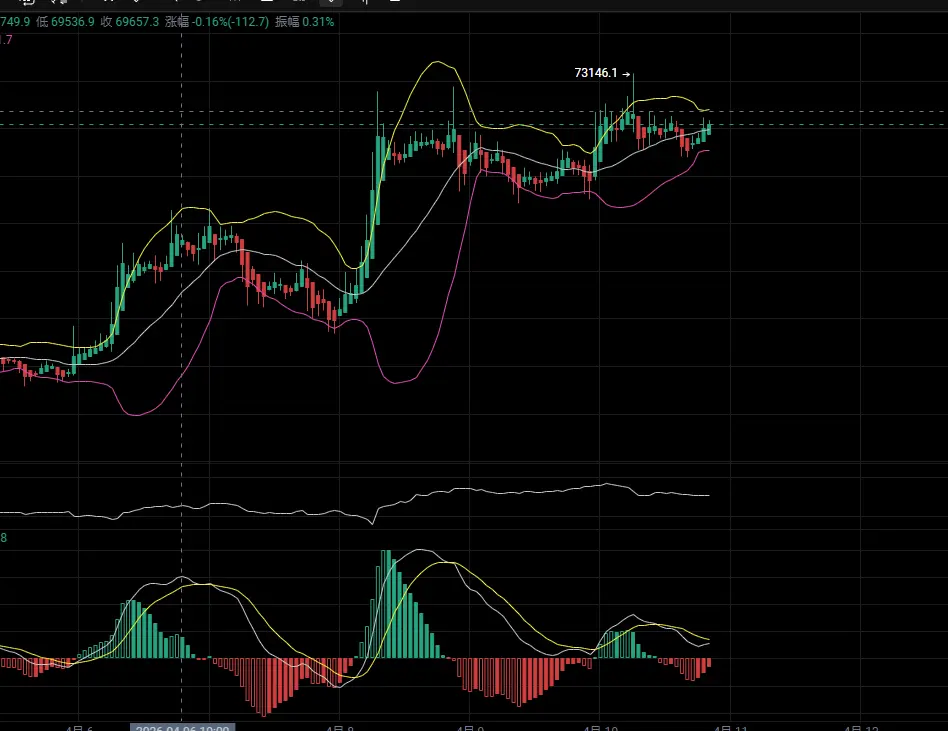Click the tallest green MACD histogram bar

tap(385, 603)
